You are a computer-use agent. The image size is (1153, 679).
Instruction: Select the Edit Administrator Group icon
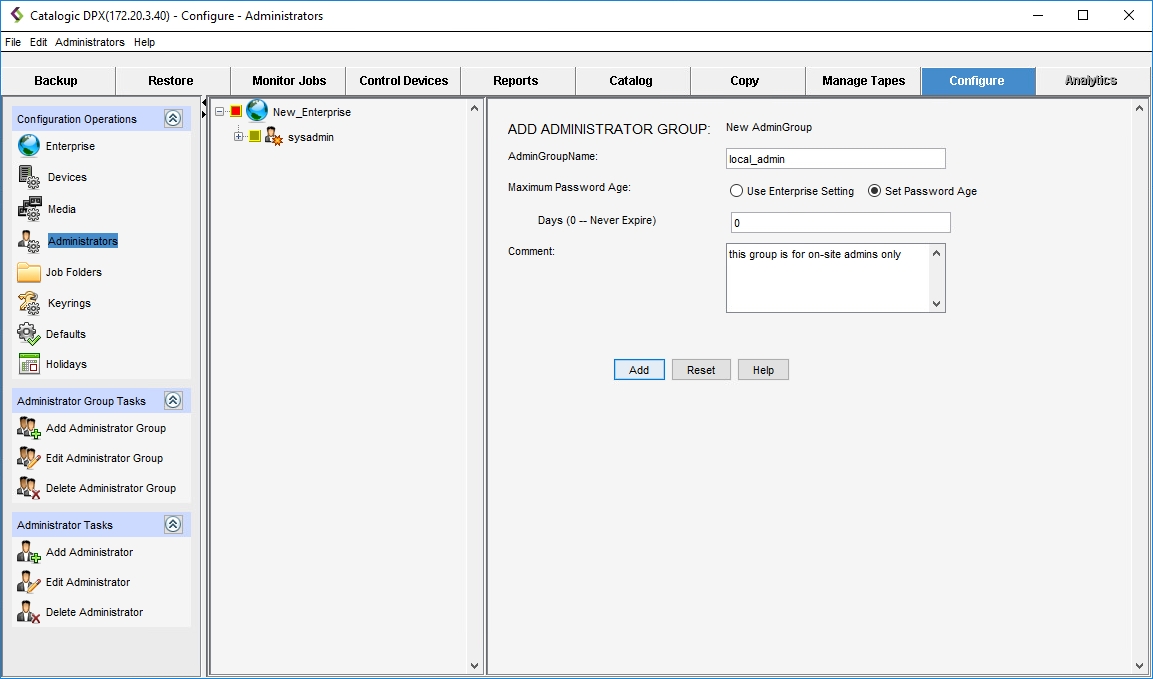coord(29,458)
